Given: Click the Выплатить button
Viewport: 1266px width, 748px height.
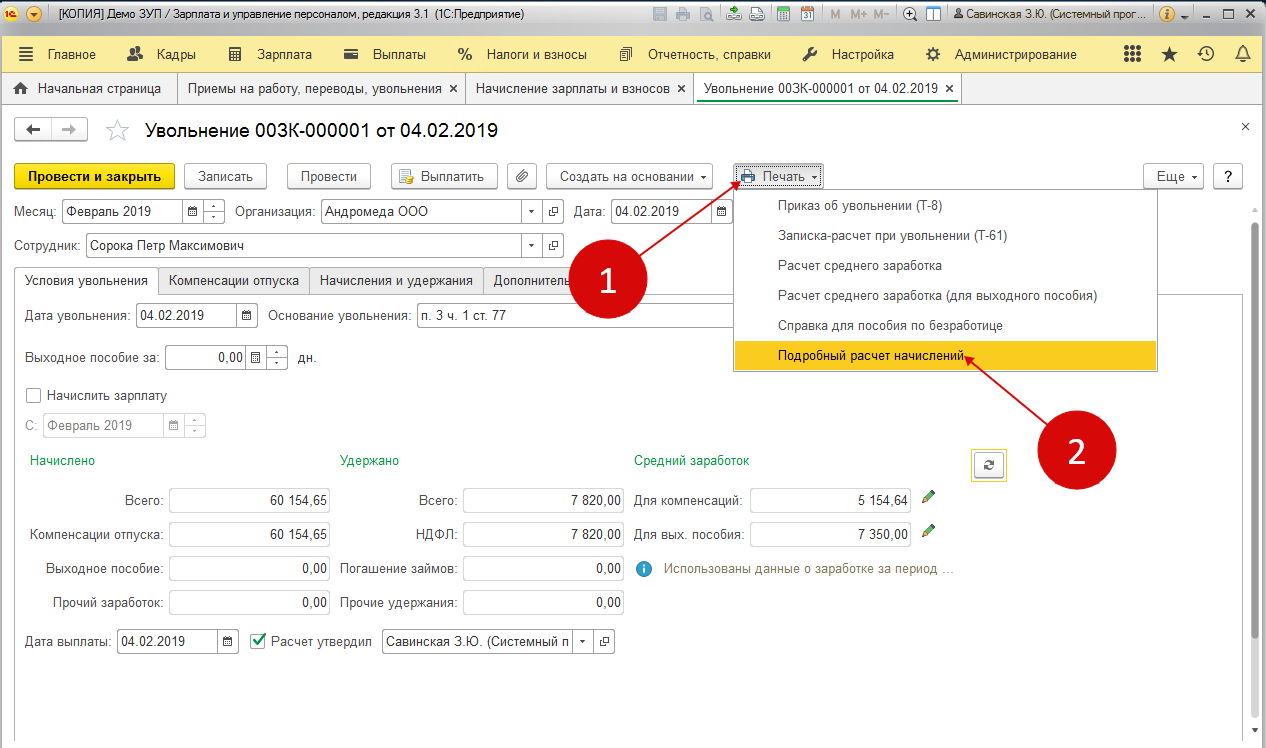Looking at the screenshot, I should [444, 176].
